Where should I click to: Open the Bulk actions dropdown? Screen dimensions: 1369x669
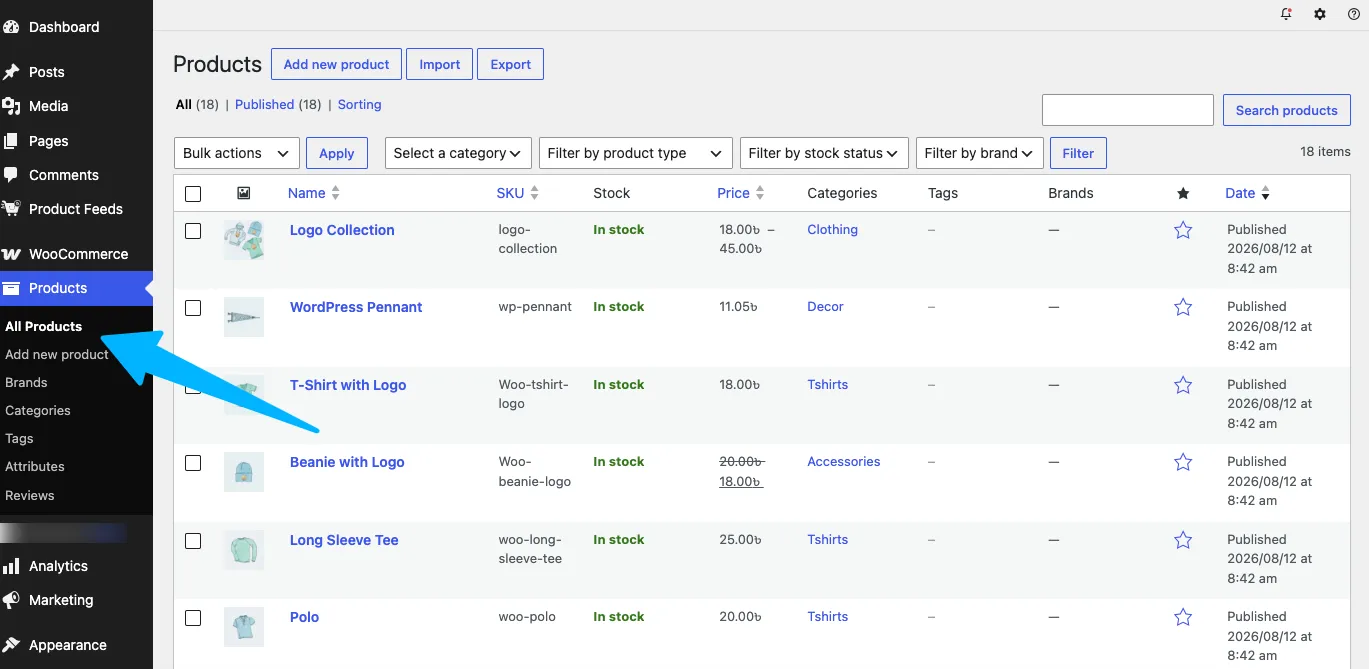(x=236, y=153)
